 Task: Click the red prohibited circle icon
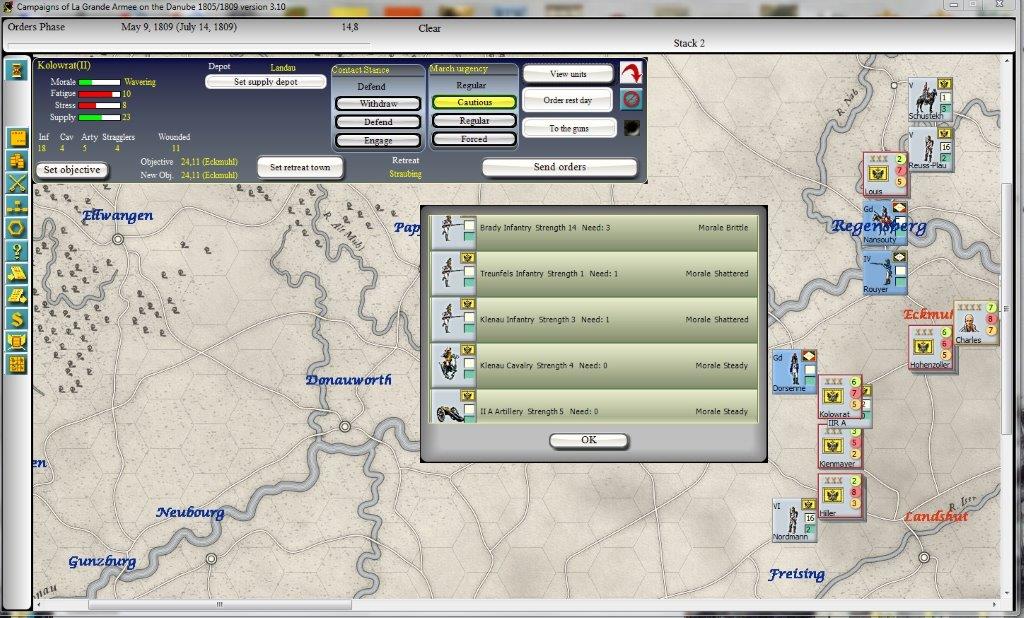point(632,100)
